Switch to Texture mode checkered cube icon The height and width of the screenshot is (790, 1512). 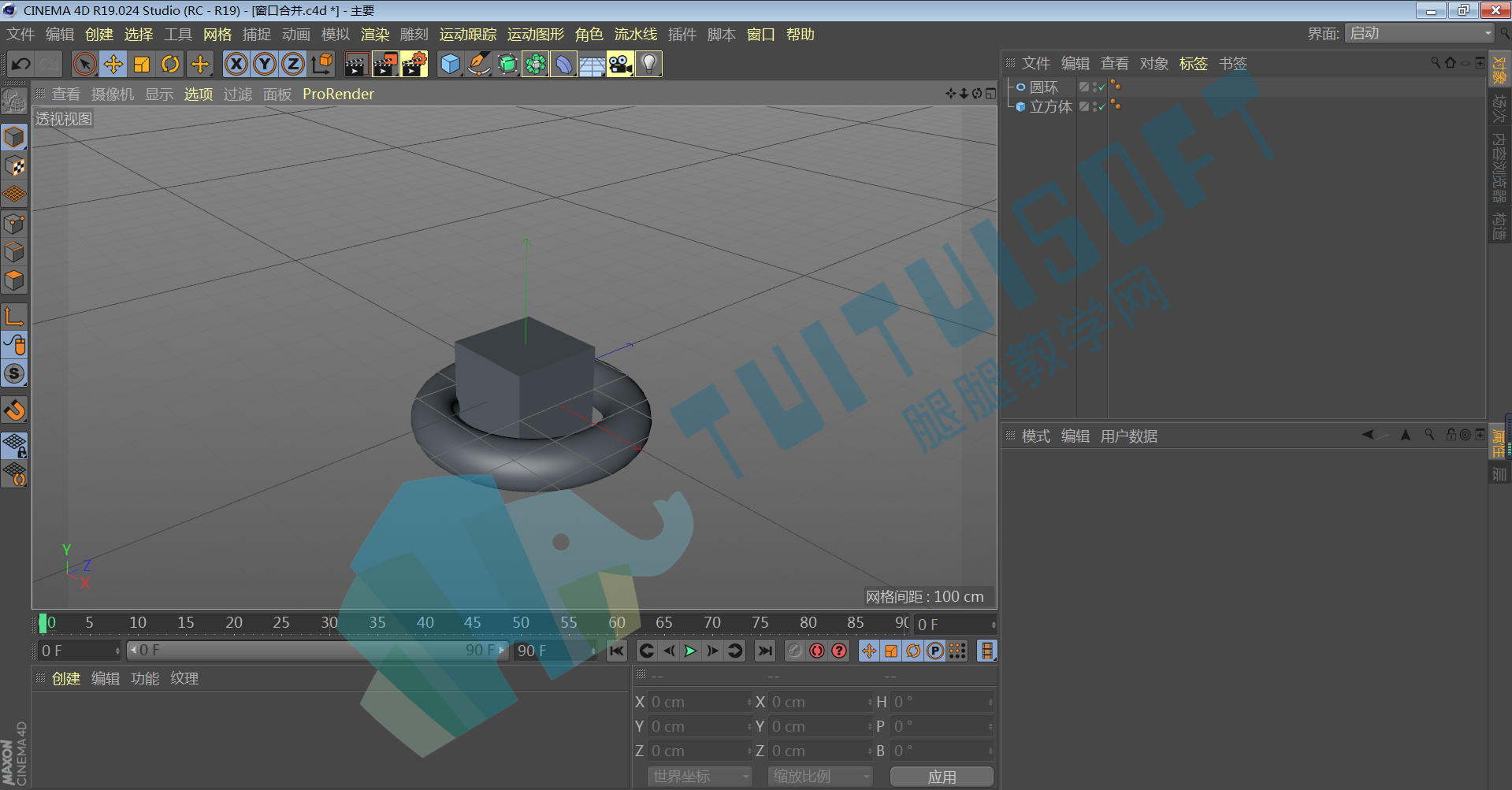coord(14,166)
